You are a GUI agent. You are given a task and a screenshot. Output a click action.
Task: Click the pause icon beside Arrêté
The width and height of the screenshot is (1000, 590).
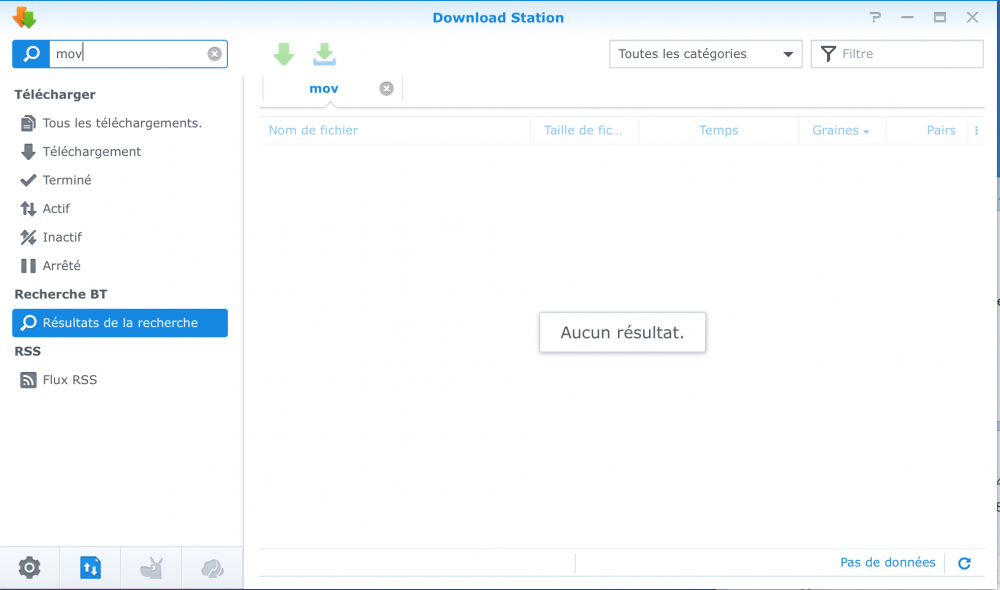(28, 266)
